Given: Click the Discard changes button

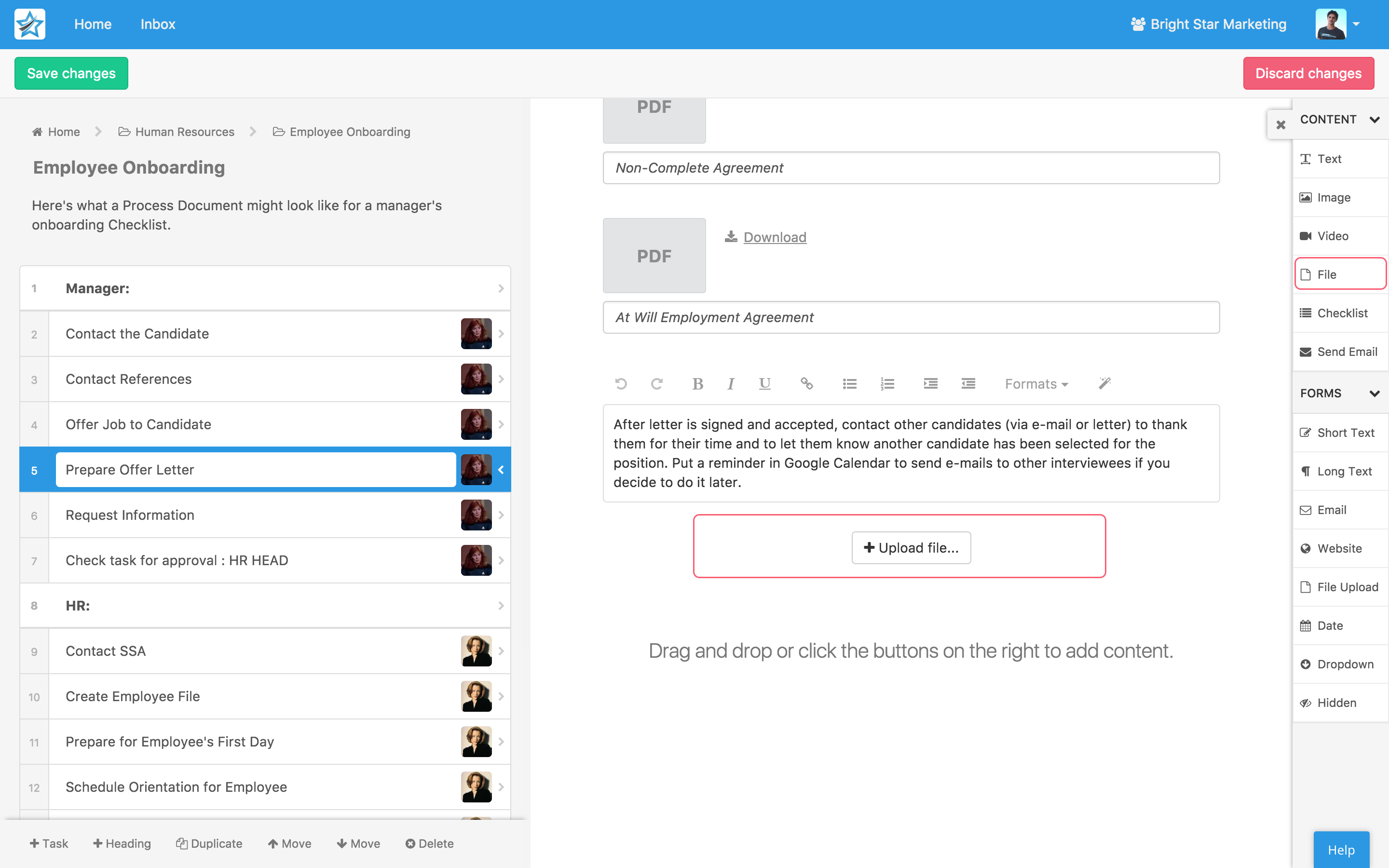Looking at the screenshot, I should tap(1308, 73).
